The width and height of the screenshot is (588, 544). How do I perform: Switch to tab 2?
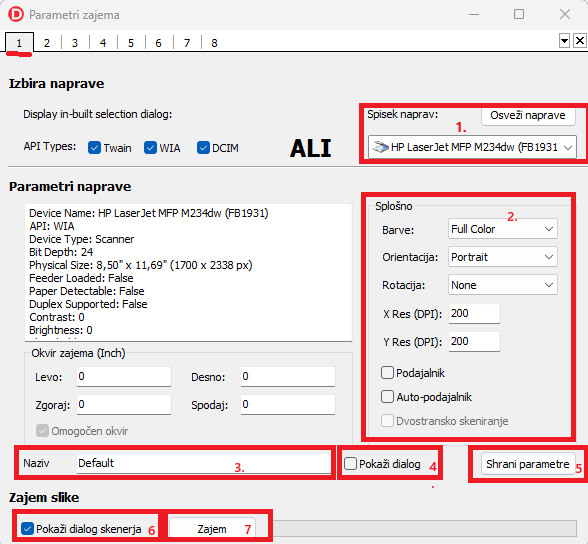point(47,43)
